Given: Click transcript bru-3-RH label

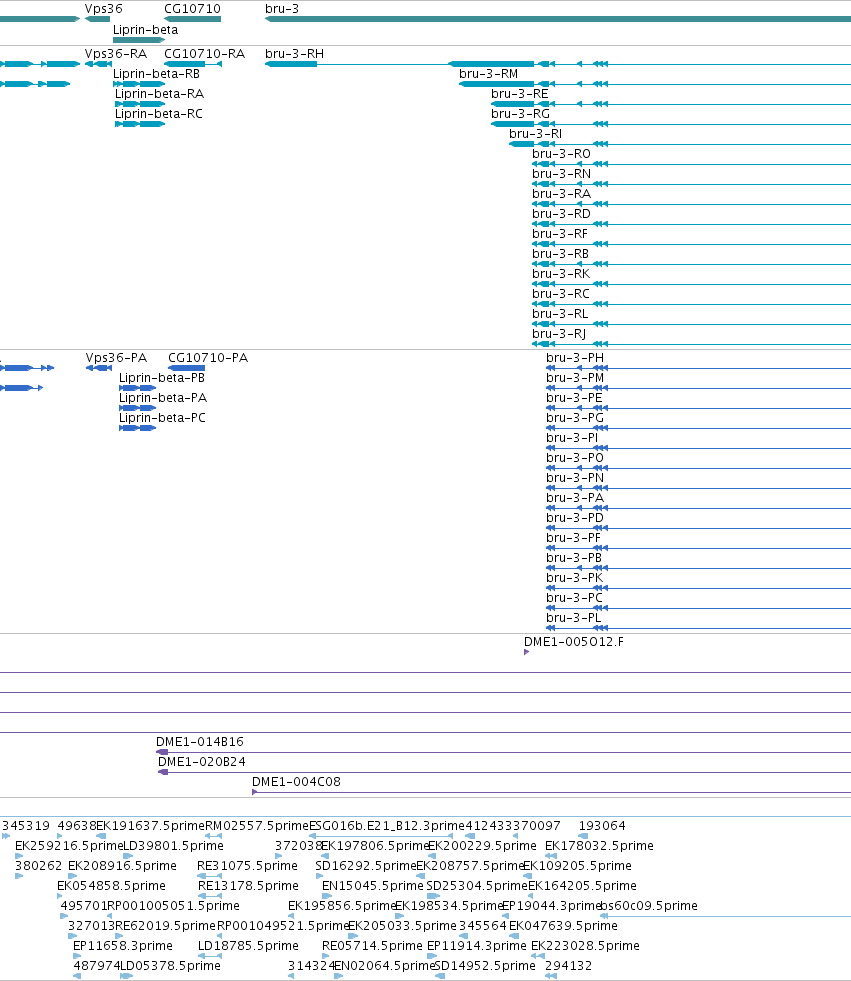Looking at the screenshot, I should coord(294,54).
